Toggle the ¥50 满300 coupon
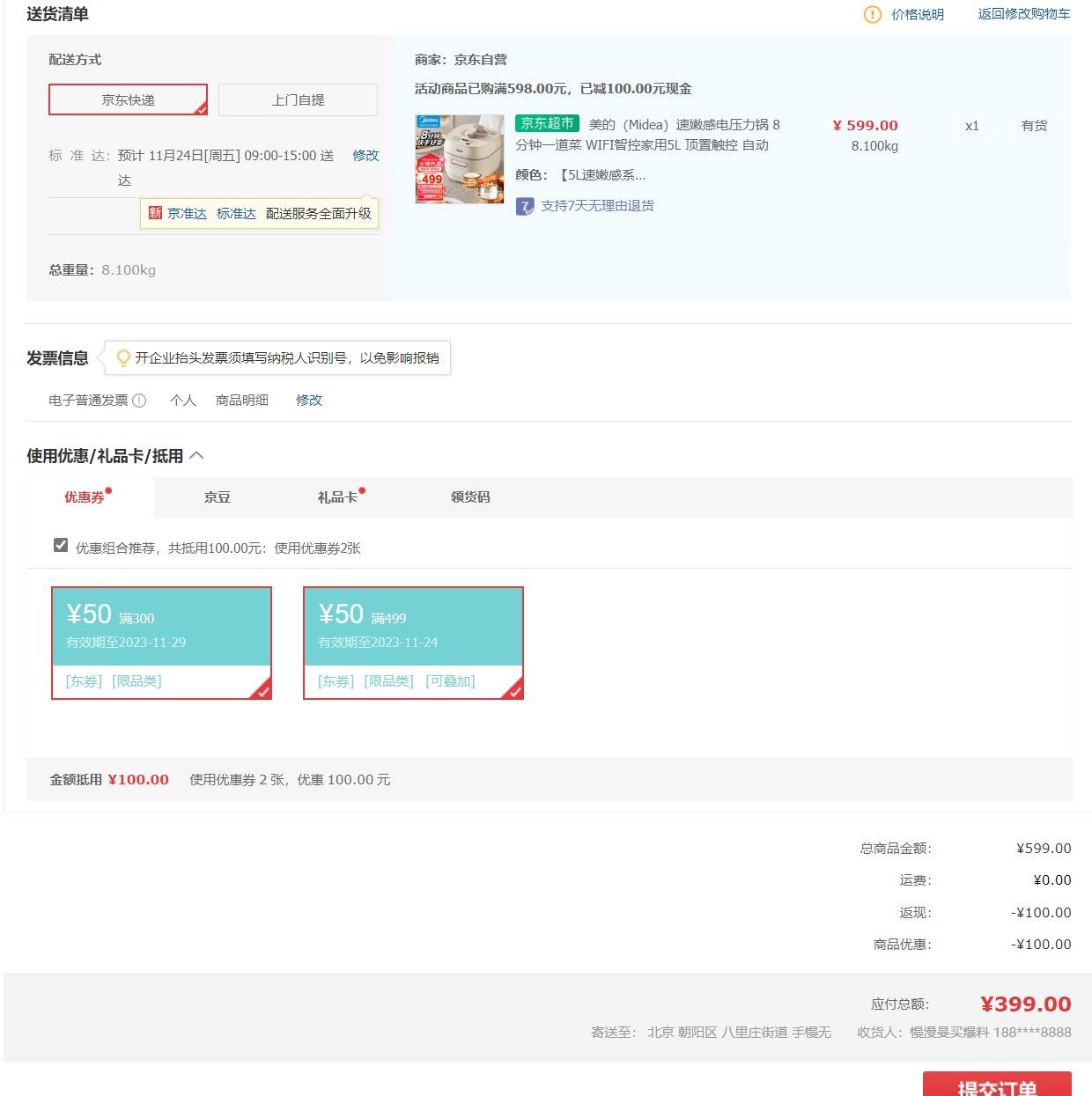The width and height of the screenshot is (1092, 1096). pyautogui.click(x=161, y=643)
